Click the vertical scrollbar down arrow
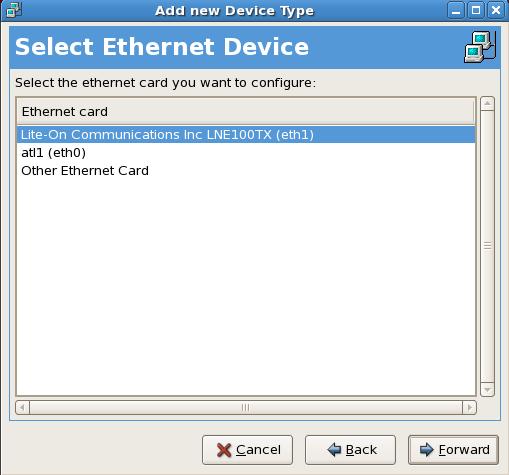The height and width of the screenshot is (475, 509). [x=487, y=389]
